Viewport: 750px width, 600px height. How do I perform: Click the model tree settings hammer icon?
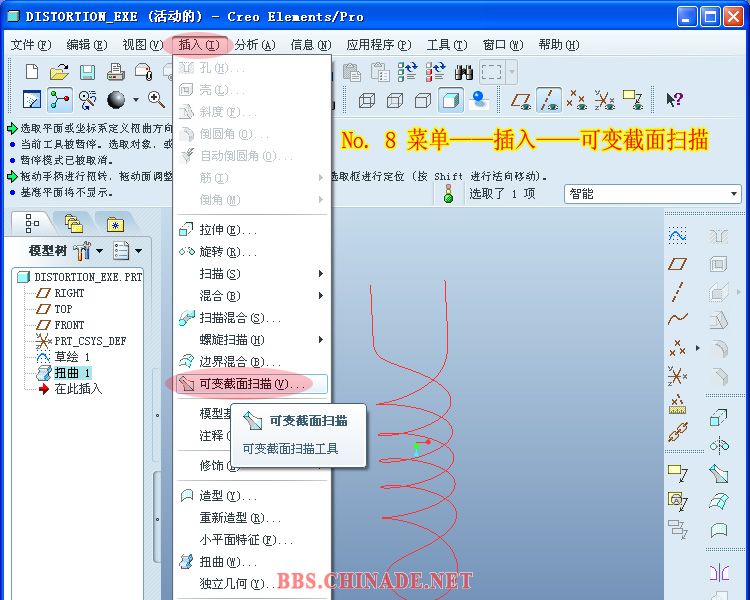click(82, 250)
